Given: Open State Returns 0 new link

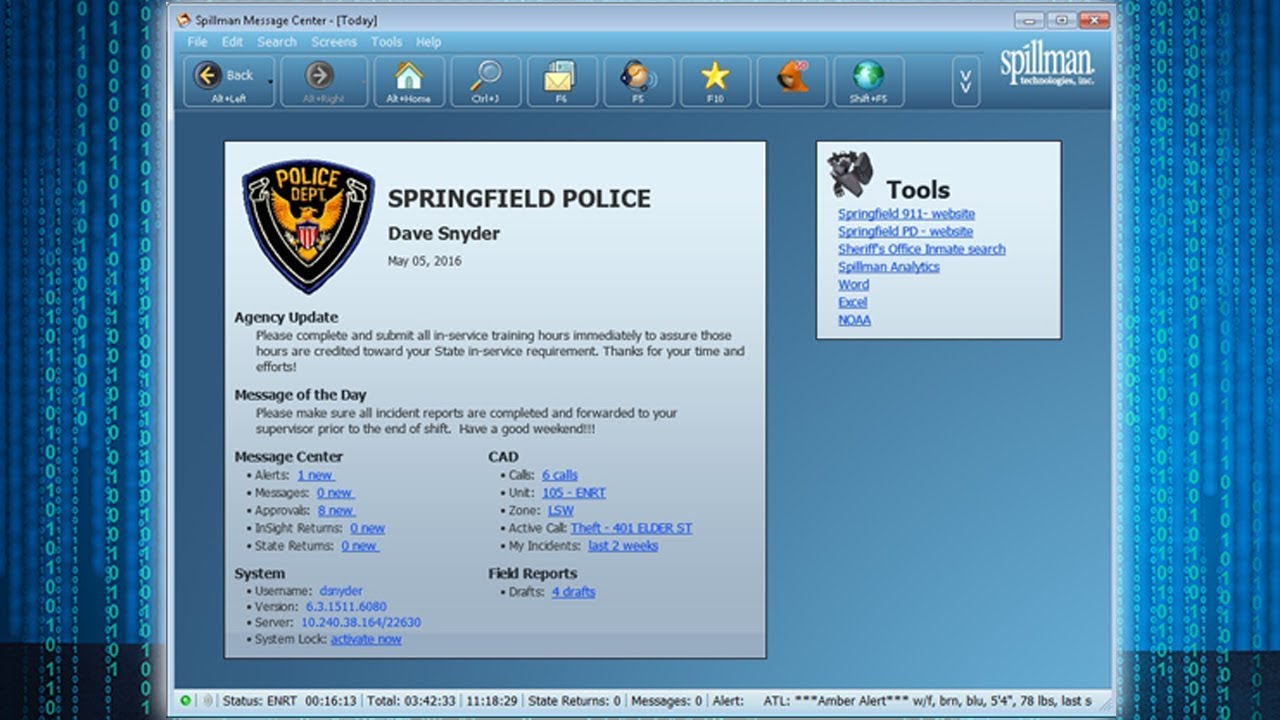Looking at the screenshot, I should (360, 546).
